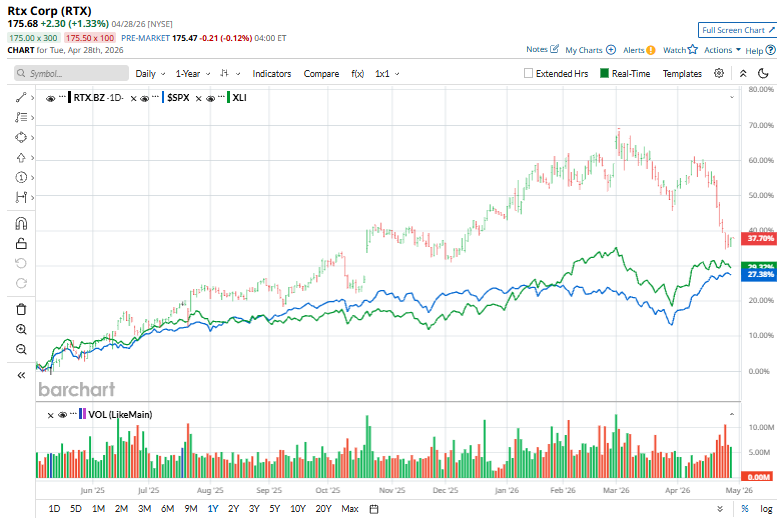Open color swatch for XLI line
777x522 pixels.
pyautogui.click(x=228, y=97)
